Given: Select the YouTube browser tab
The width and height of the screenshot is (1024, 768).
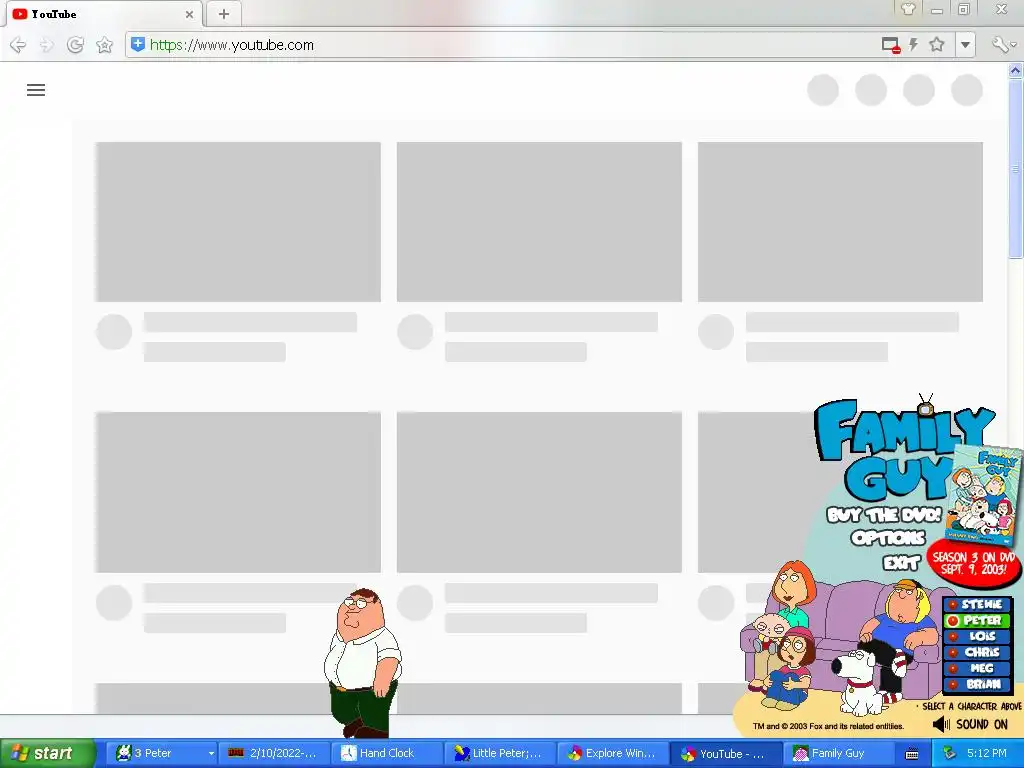Looking at the screenshot, I should coord(103,14).
